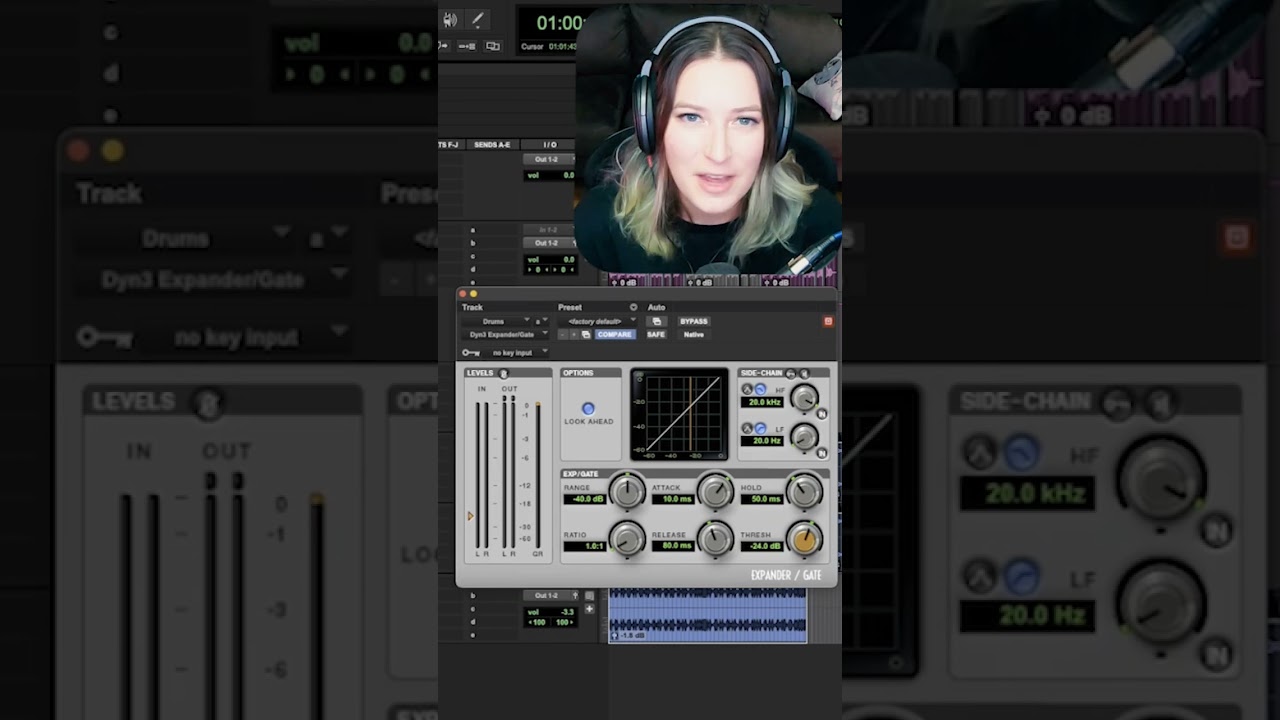
Task: Click the blue drum audio clip waveform
Action: coord(708,614)
